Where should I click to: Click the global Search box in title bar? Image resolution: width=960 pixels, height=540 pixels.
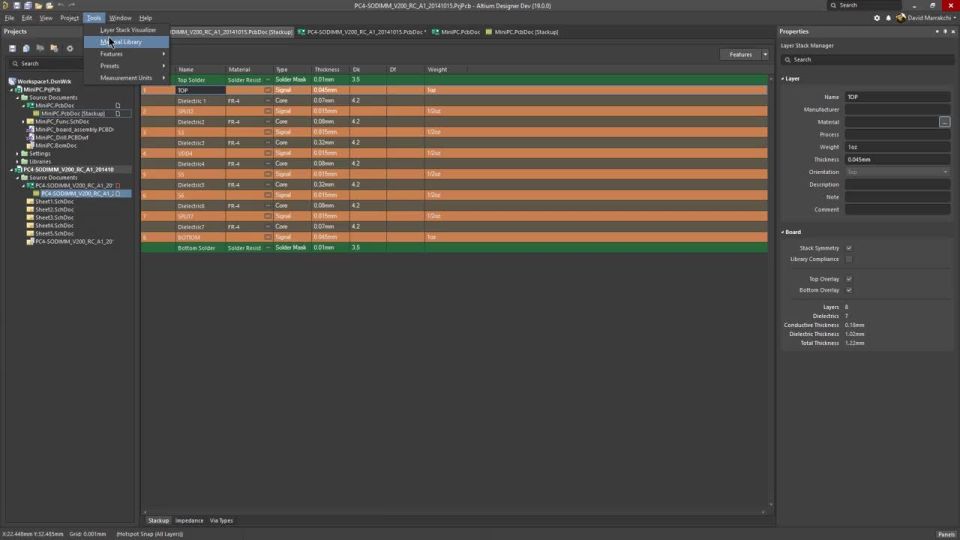(x=864, y=6)
